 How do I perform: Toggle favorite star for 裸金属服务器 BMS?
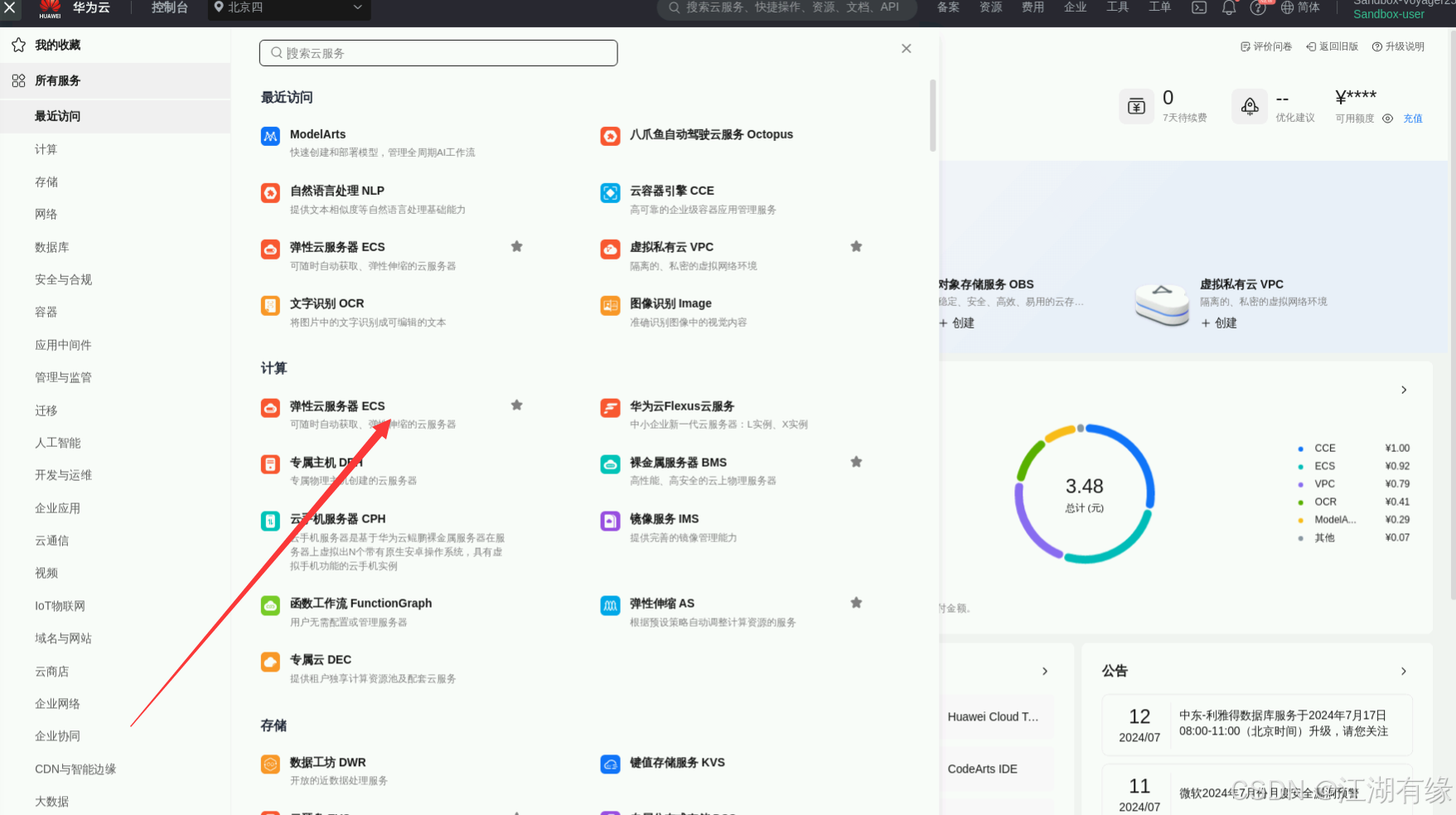pyautogui.click(x=856, y=462)
